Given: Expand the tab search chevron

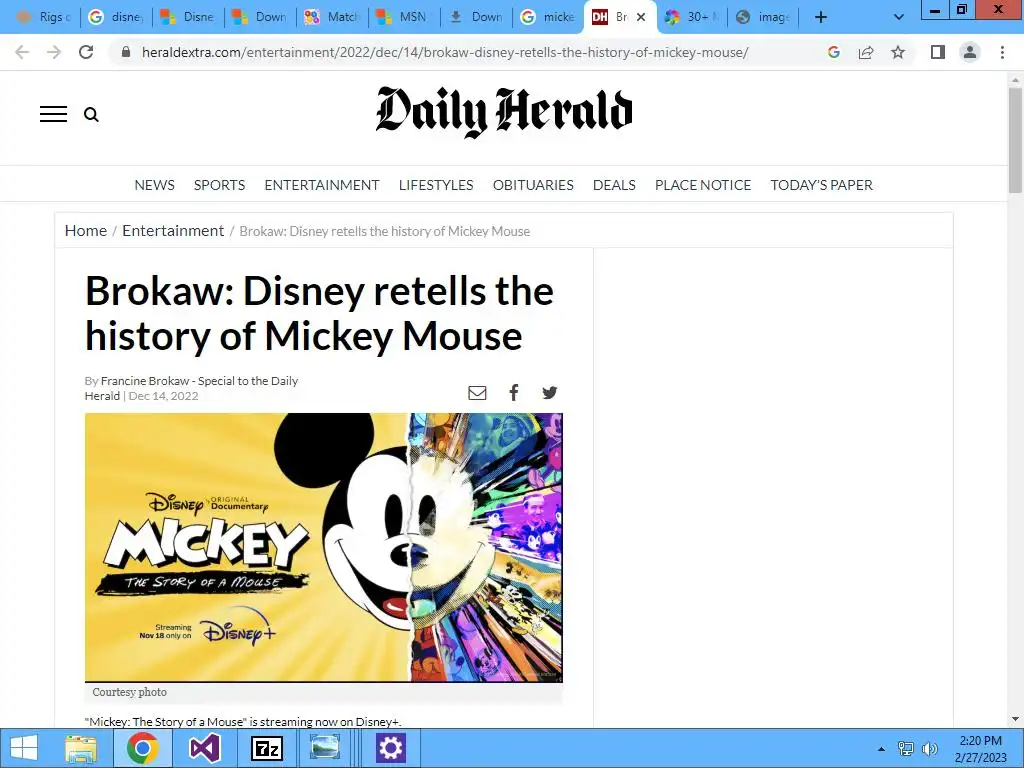Looking at the screenshot, I should coord(899,17).
